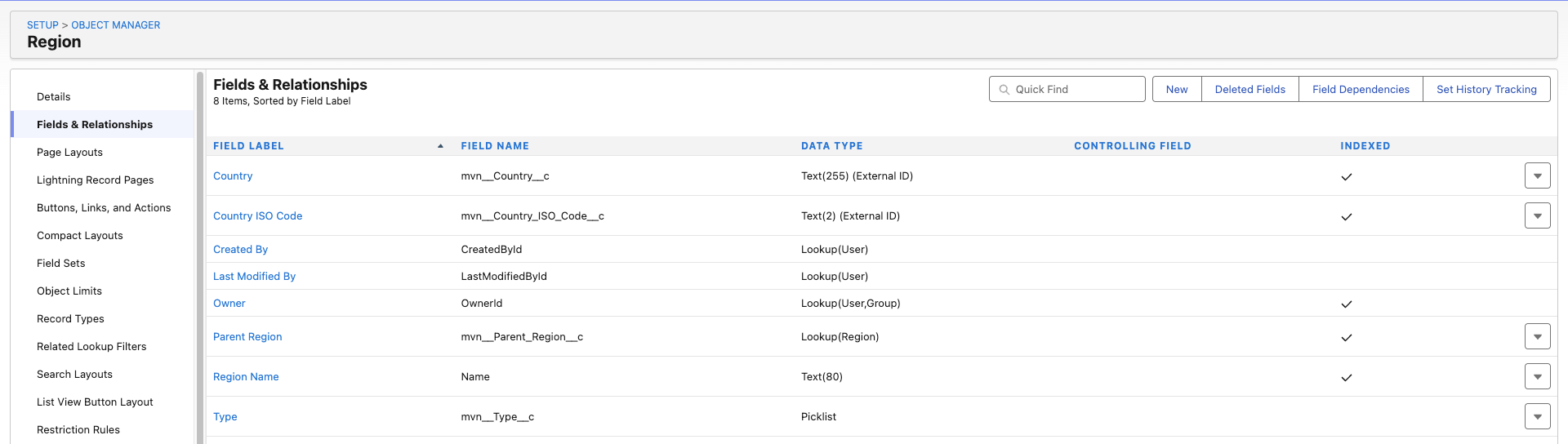The height and width of the screenshot is (444, 1568).
Task: Click the OwnerId field name
Action: tap(481, 303)
